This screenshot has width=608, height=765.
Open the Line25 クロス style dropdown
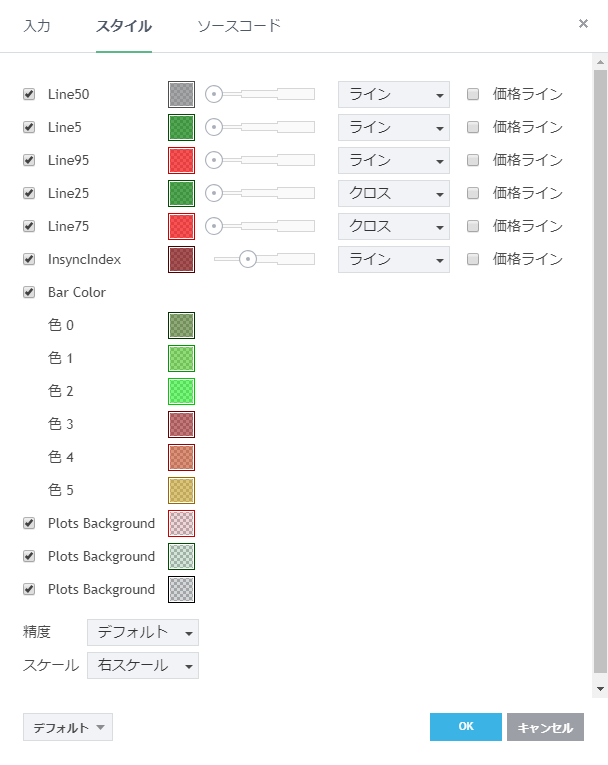[x=394, y=193]
